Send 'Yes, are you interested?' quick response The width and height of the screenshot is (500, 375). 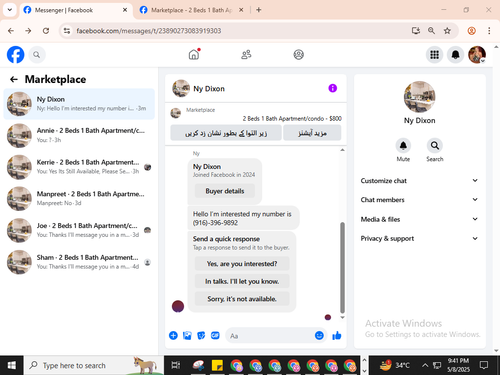click(x=242, y=264)
